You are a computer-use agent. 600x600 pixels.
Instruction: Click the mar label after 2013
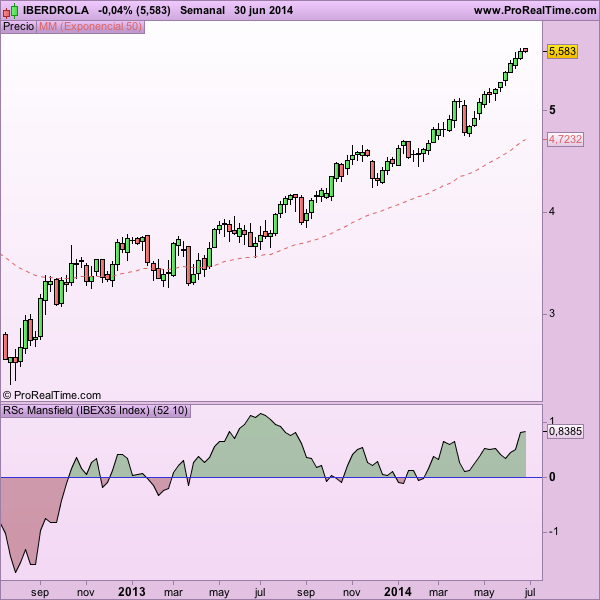[173, 593]
